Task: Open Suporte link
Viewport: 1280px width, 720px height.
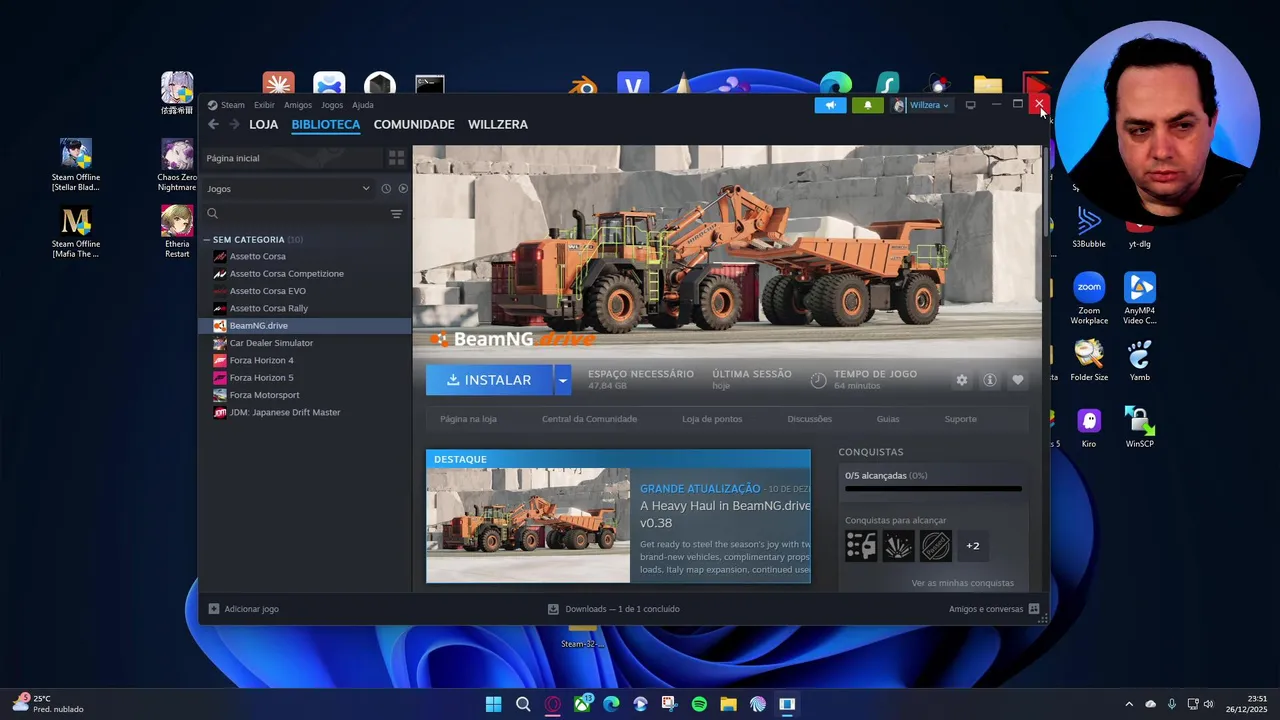Action: [x=961, y=419]
